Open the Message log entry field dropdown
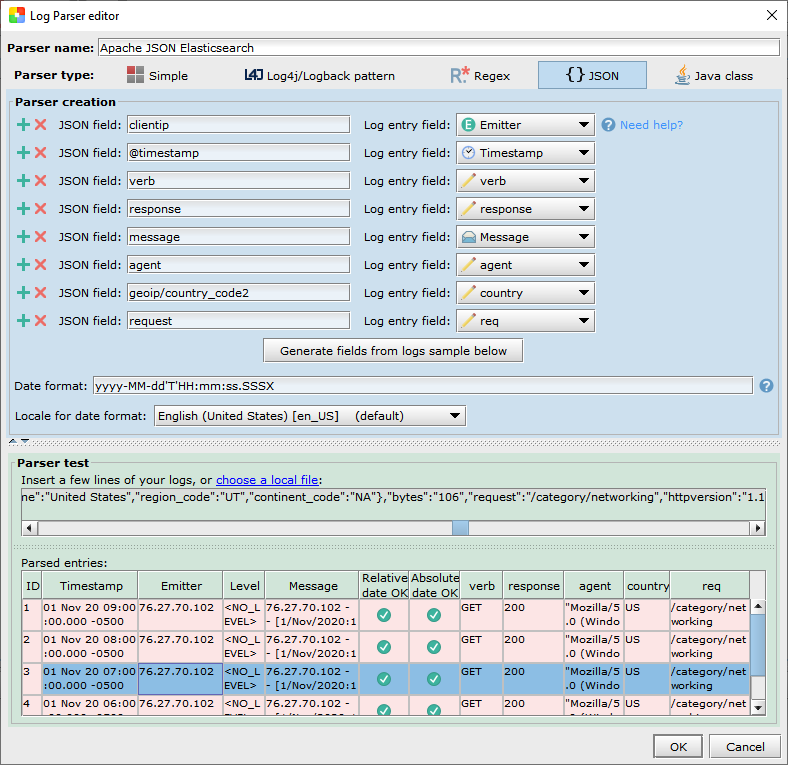 coord(526,237)
